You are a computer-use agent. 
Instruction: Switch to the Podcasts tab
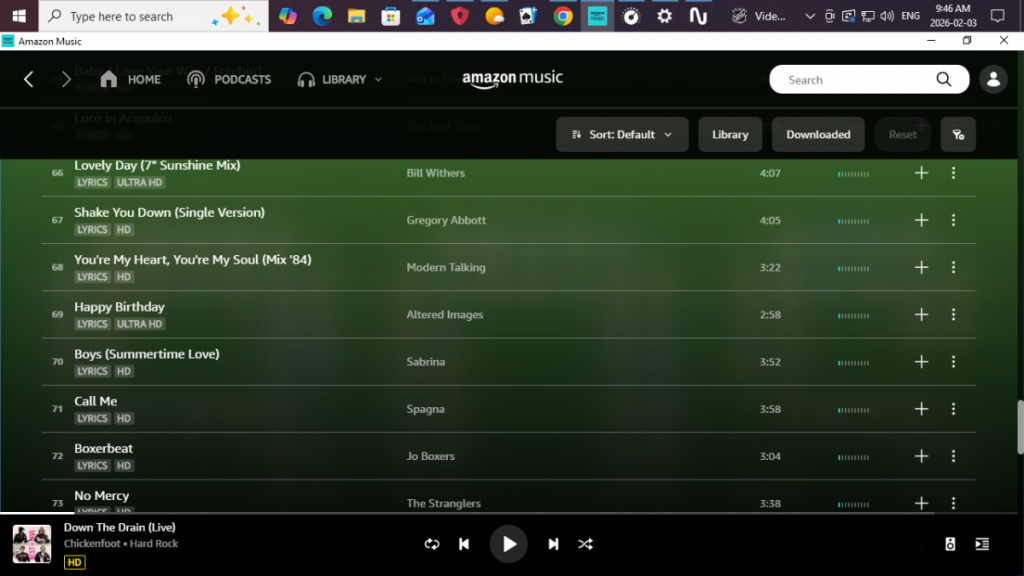[x=229, y=80]
